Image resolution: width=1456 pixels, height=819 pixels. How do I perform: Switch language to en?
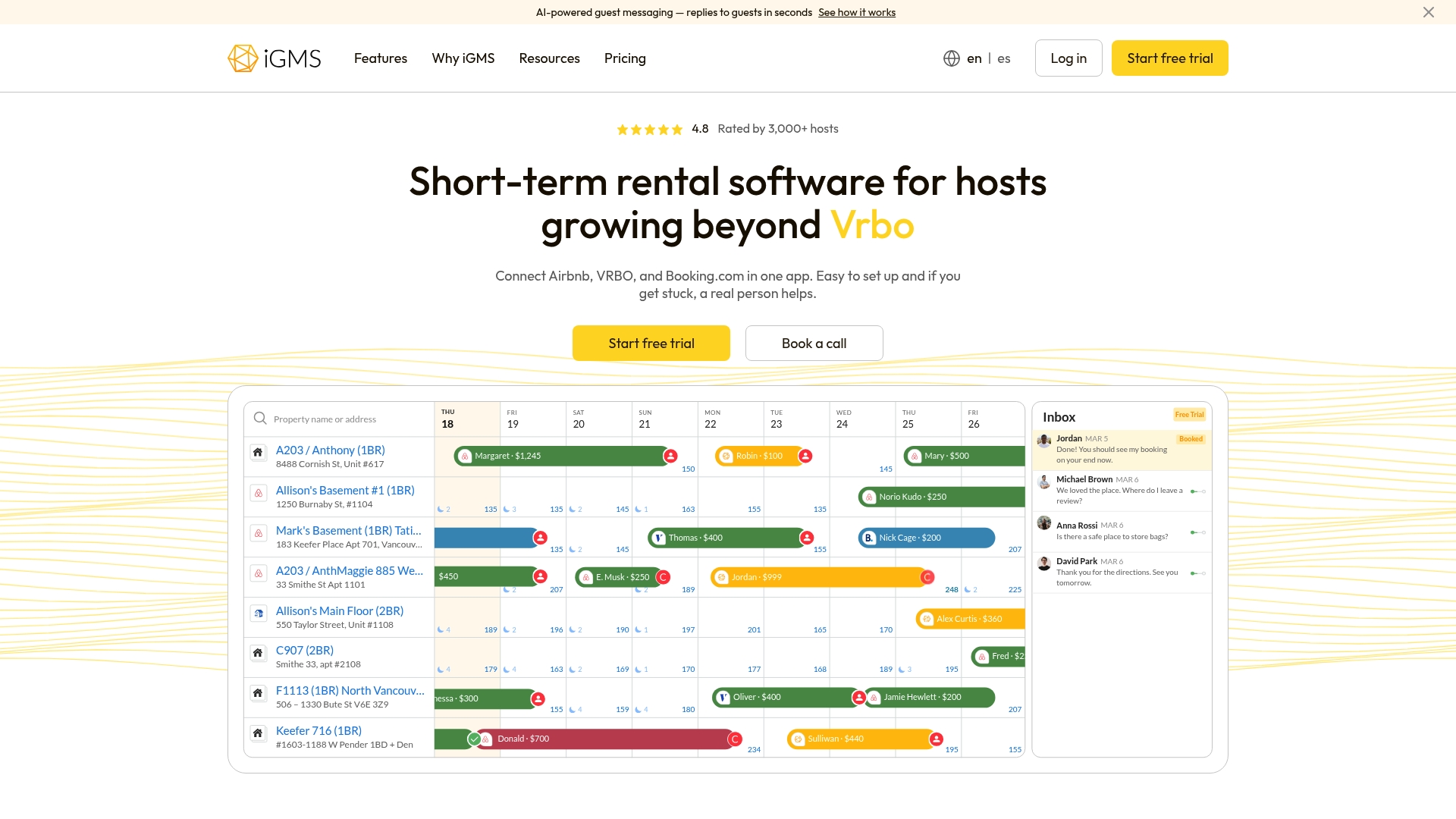pos(974,58)
